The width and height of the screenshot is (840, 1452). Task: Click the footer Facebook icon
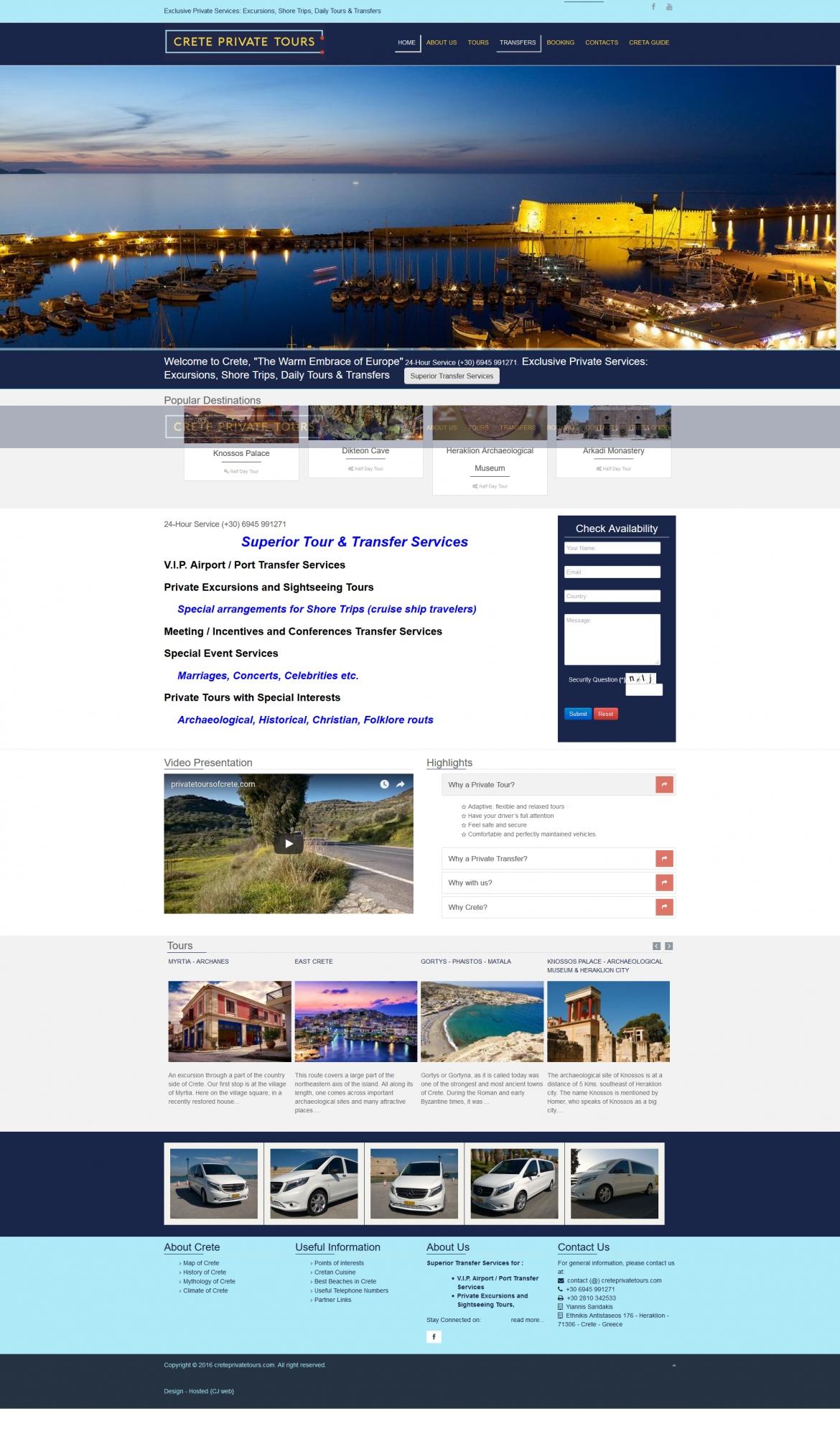tap(434, 1336)
